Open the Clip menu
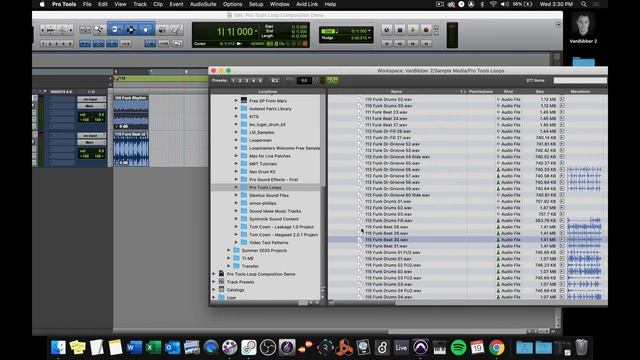640x360 pixels. pyautogui.click(x=158, y=4)
